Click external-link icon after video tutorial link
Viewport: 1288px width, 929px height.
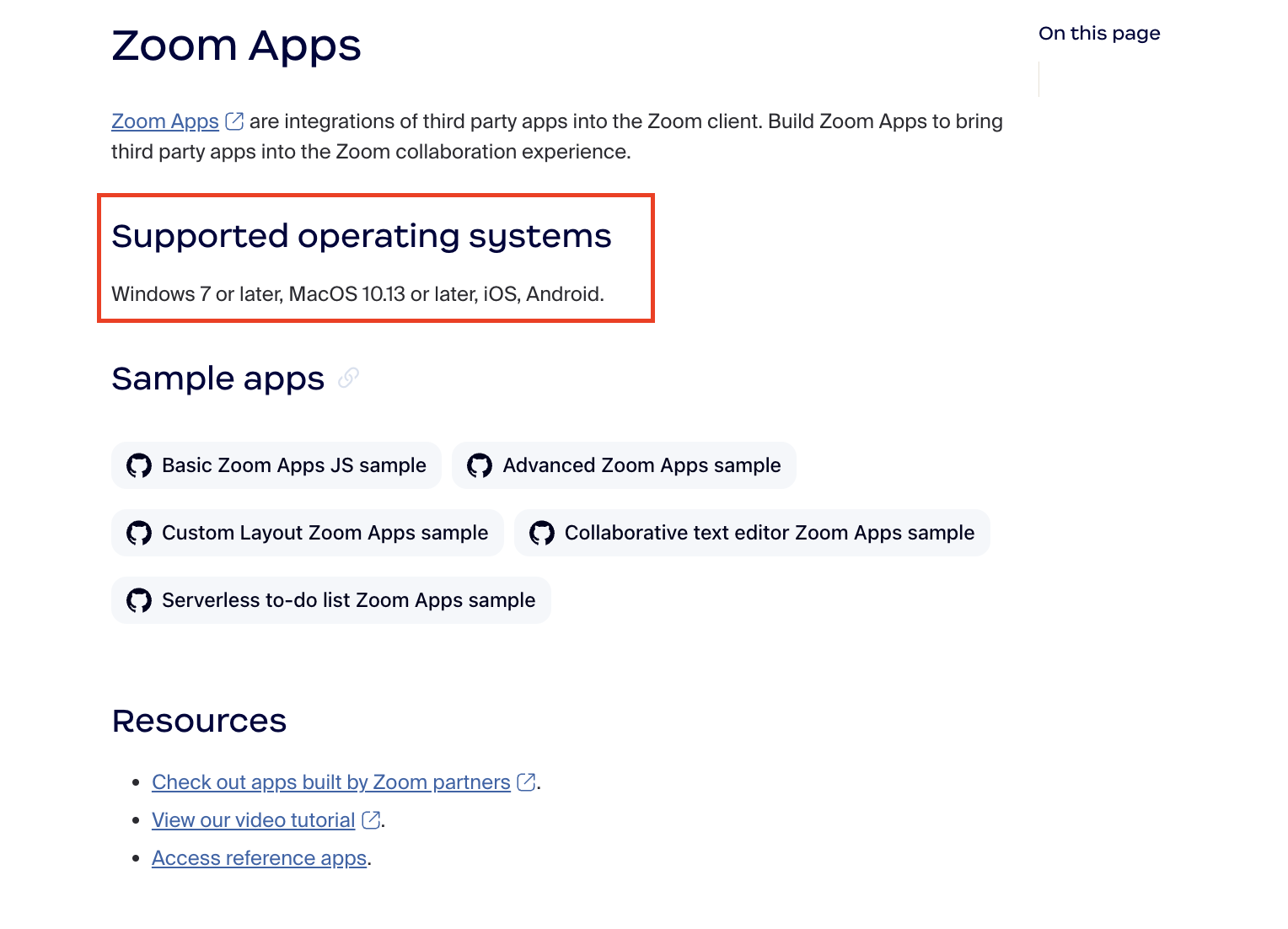pos(371,820)
